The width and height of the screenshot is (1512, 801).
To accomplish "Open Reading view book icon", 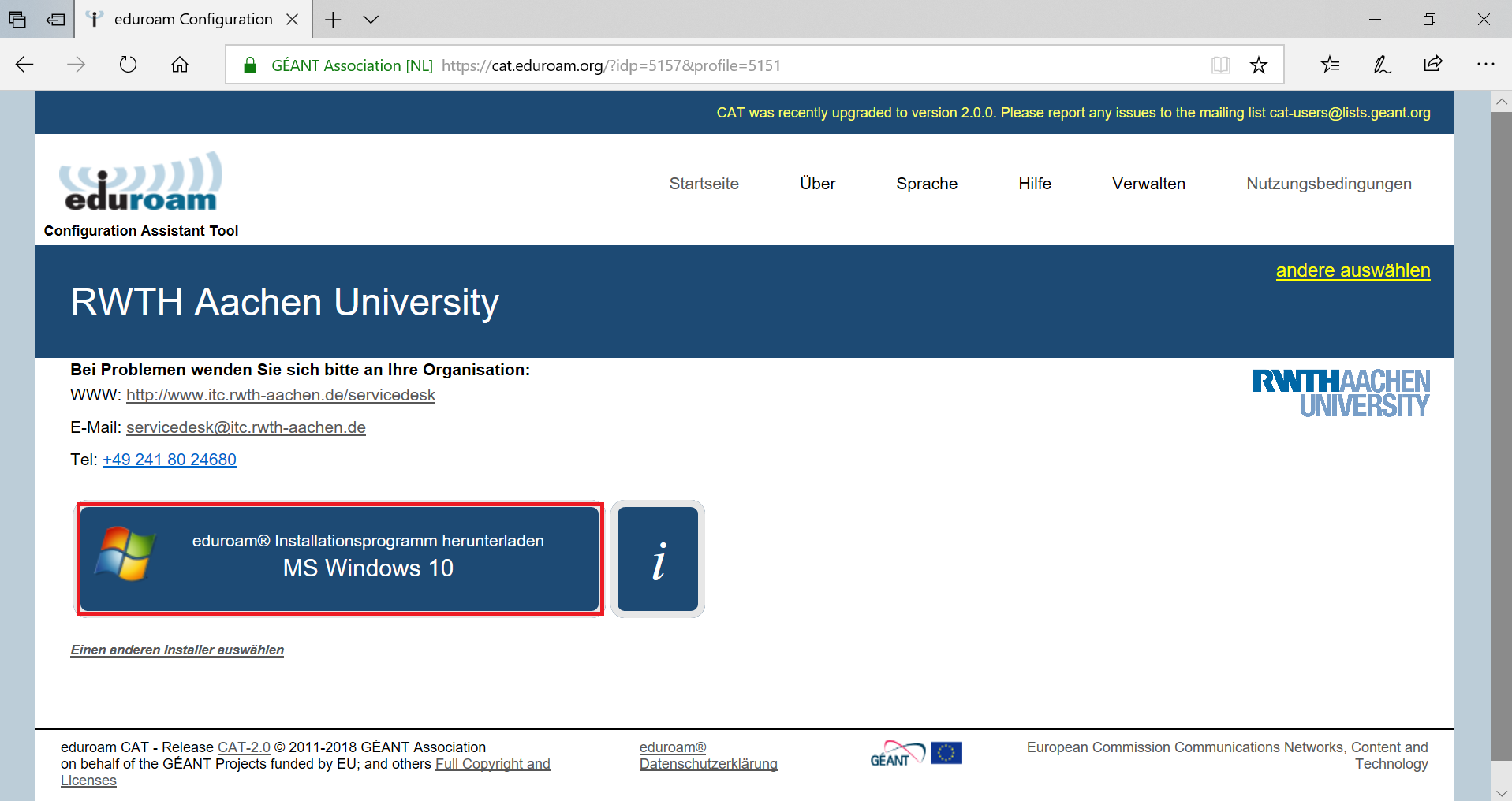I will point(1220,65).
